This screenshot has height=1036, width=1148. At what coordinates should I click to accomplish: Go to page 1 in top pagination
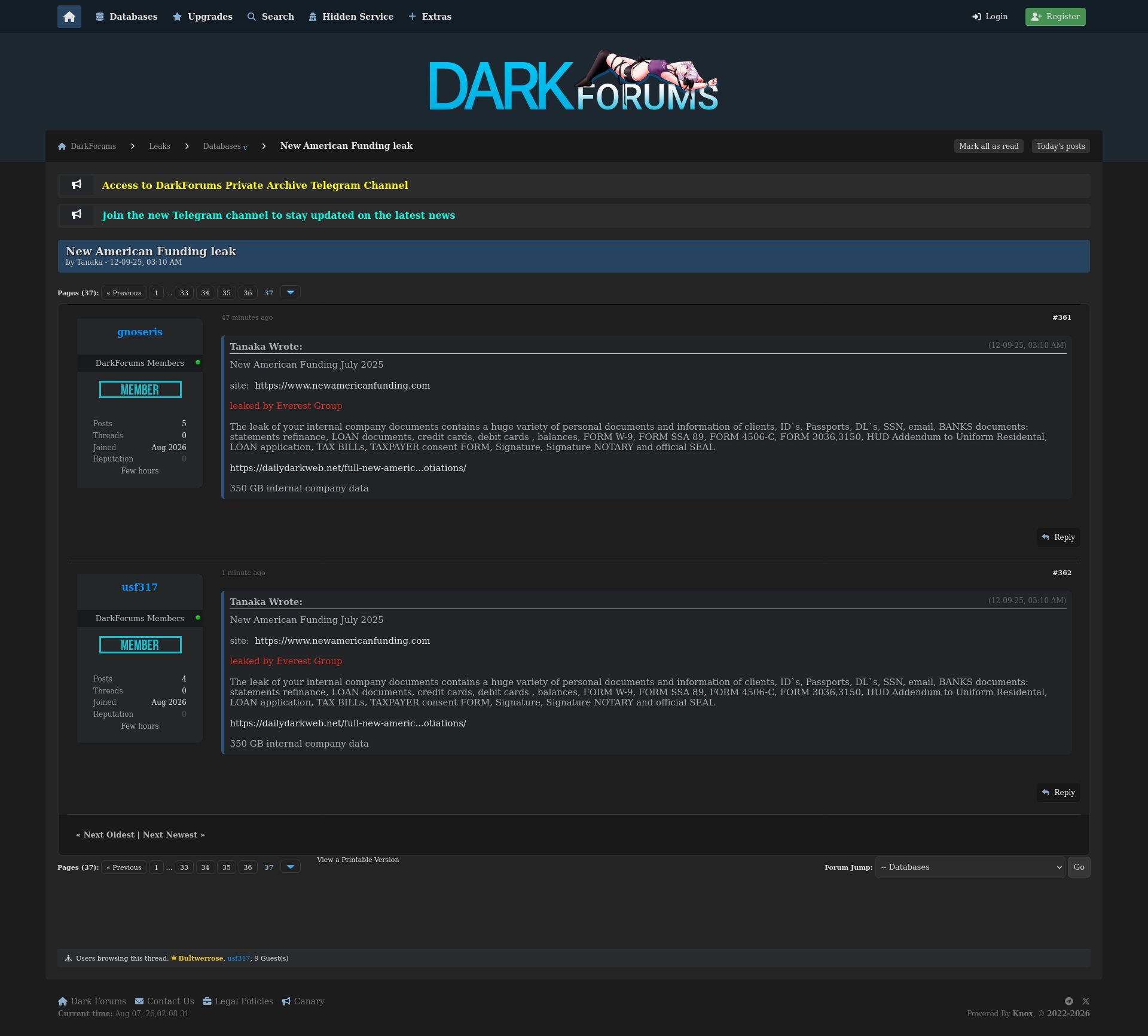(x=156, y=293)
